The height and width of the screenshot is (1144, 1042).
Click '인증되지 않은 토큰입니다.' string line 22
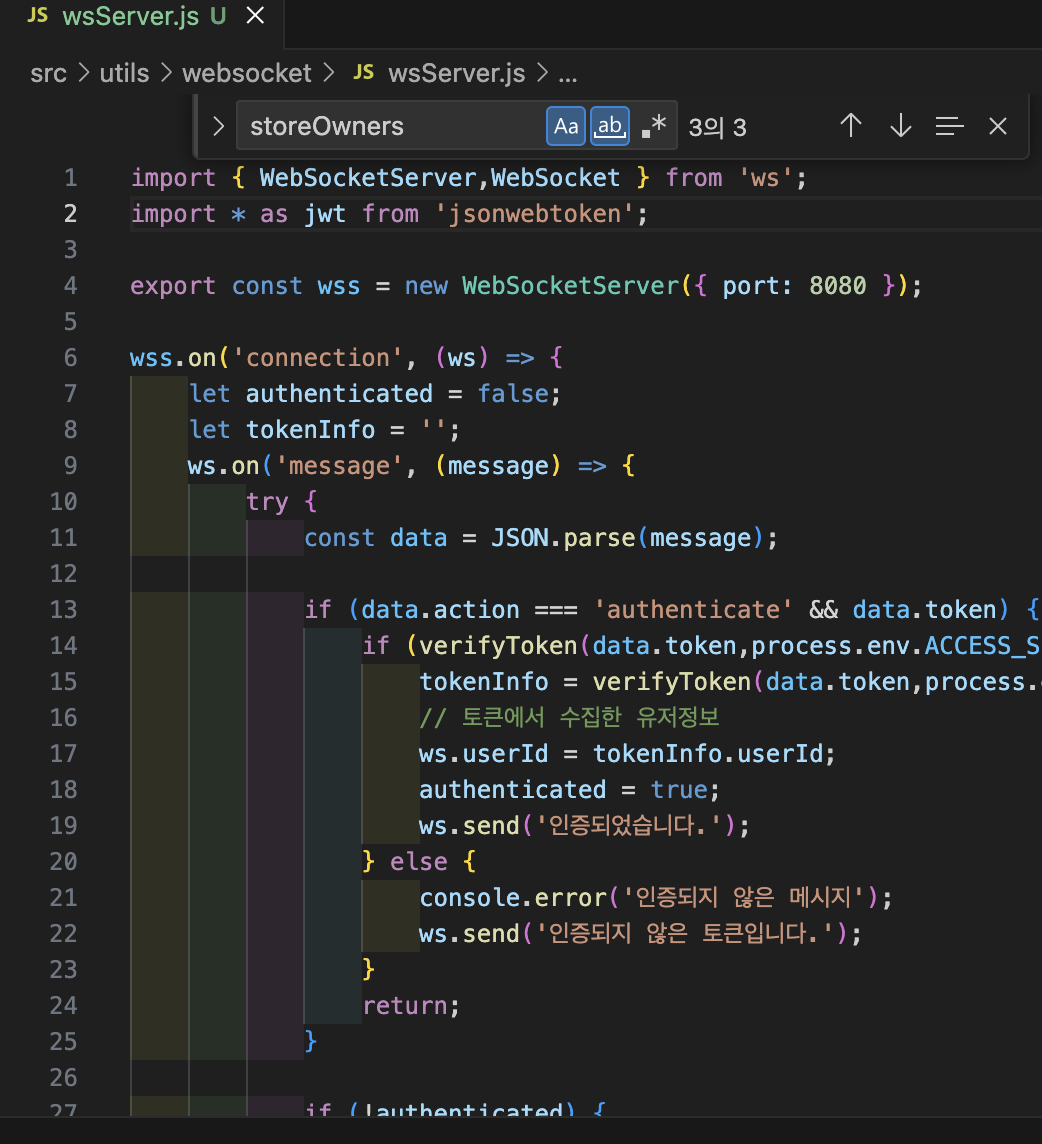pos(686,933)
